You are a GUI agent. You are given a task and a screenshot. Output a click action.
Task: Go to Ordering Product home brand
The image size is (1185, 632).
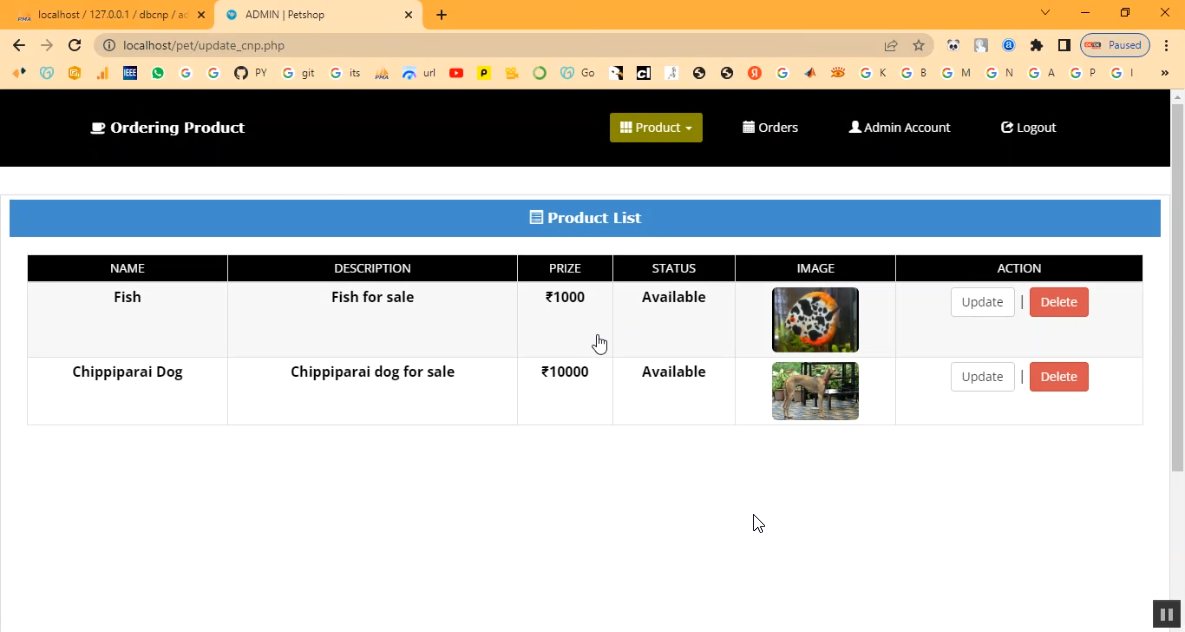pos(167,128)
